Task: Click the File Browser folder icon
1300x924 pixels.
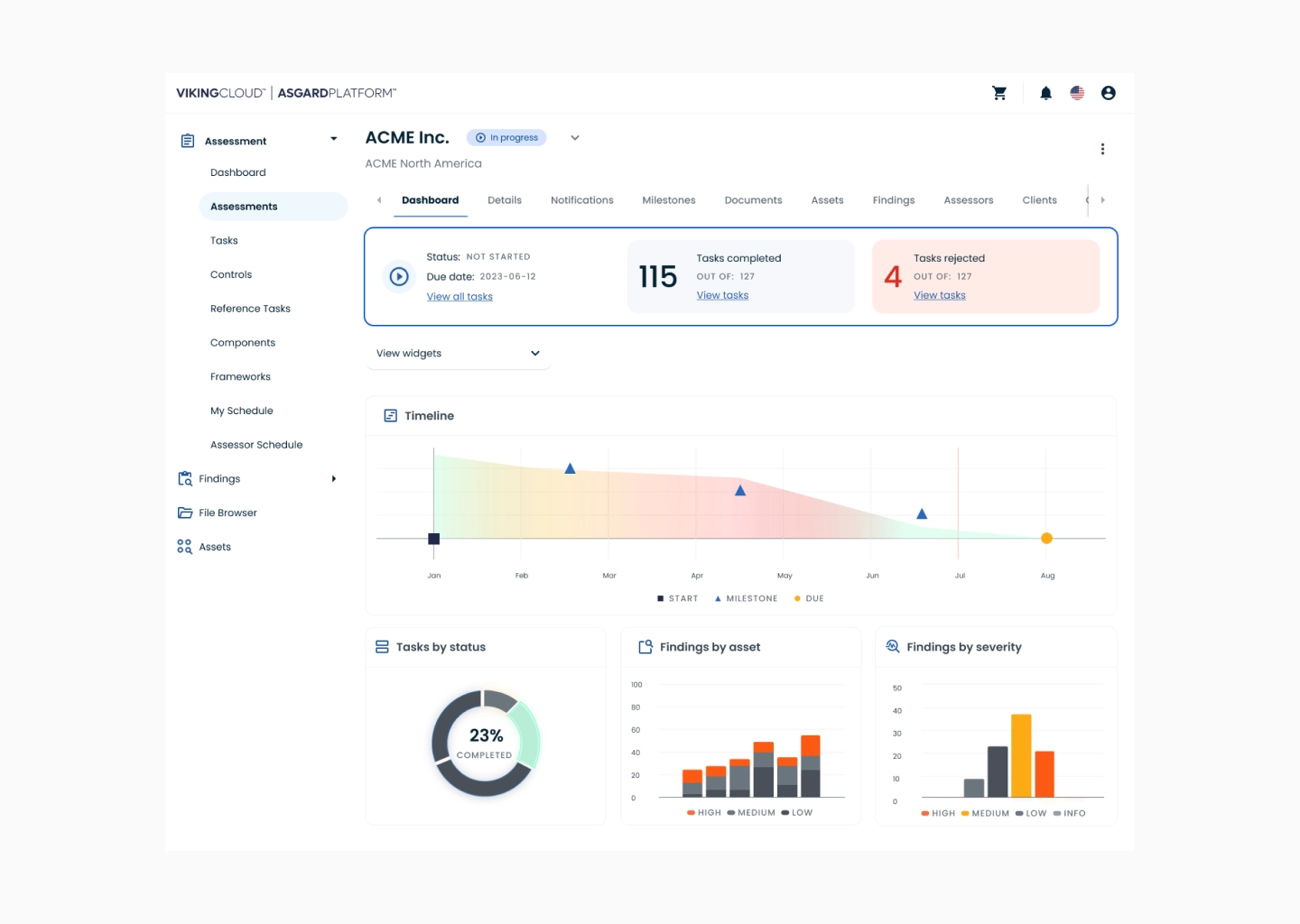Action: 185,513
